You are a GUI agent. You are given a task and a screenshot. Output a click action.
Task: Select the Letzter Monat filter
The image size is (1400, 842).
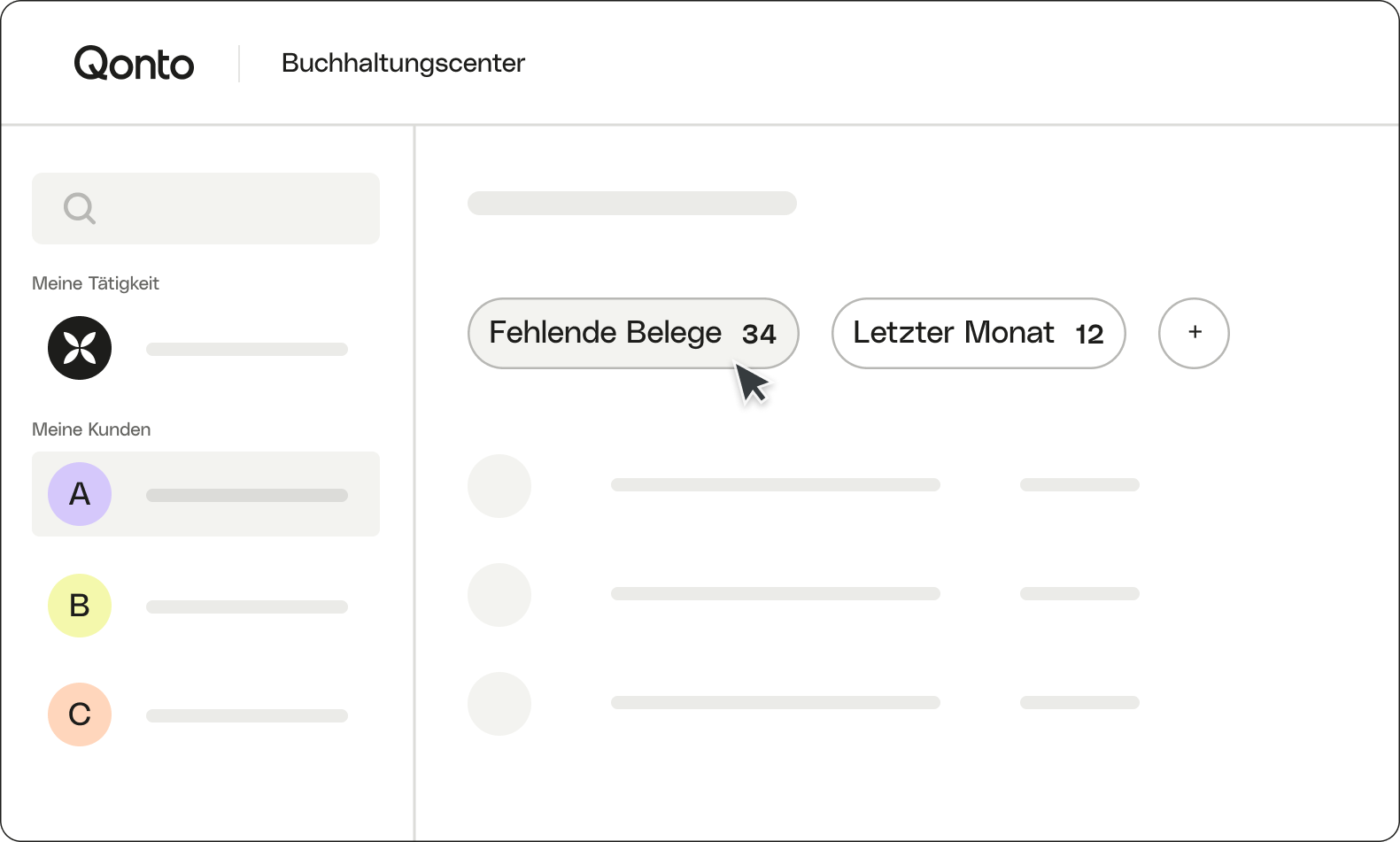point(978,333)
